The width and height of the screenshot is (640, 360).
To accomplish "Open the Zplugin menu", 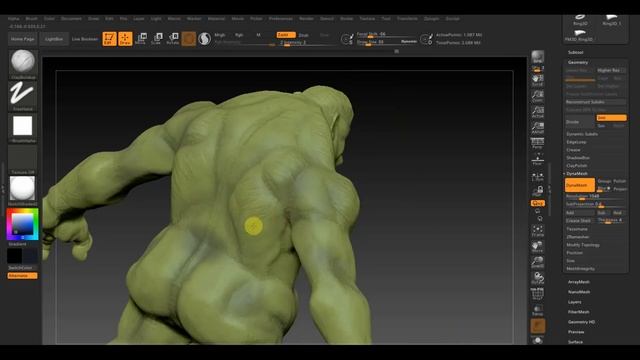I will click(x=431, y=19).
